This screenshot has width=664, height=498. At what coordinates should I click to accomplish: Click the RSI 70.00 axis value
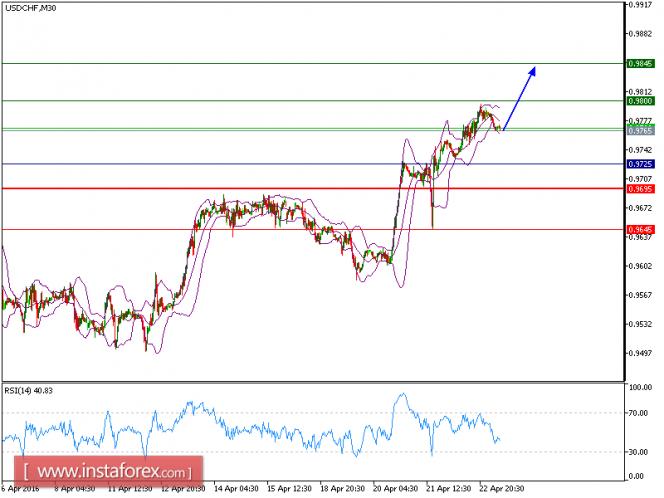[639, 413]
